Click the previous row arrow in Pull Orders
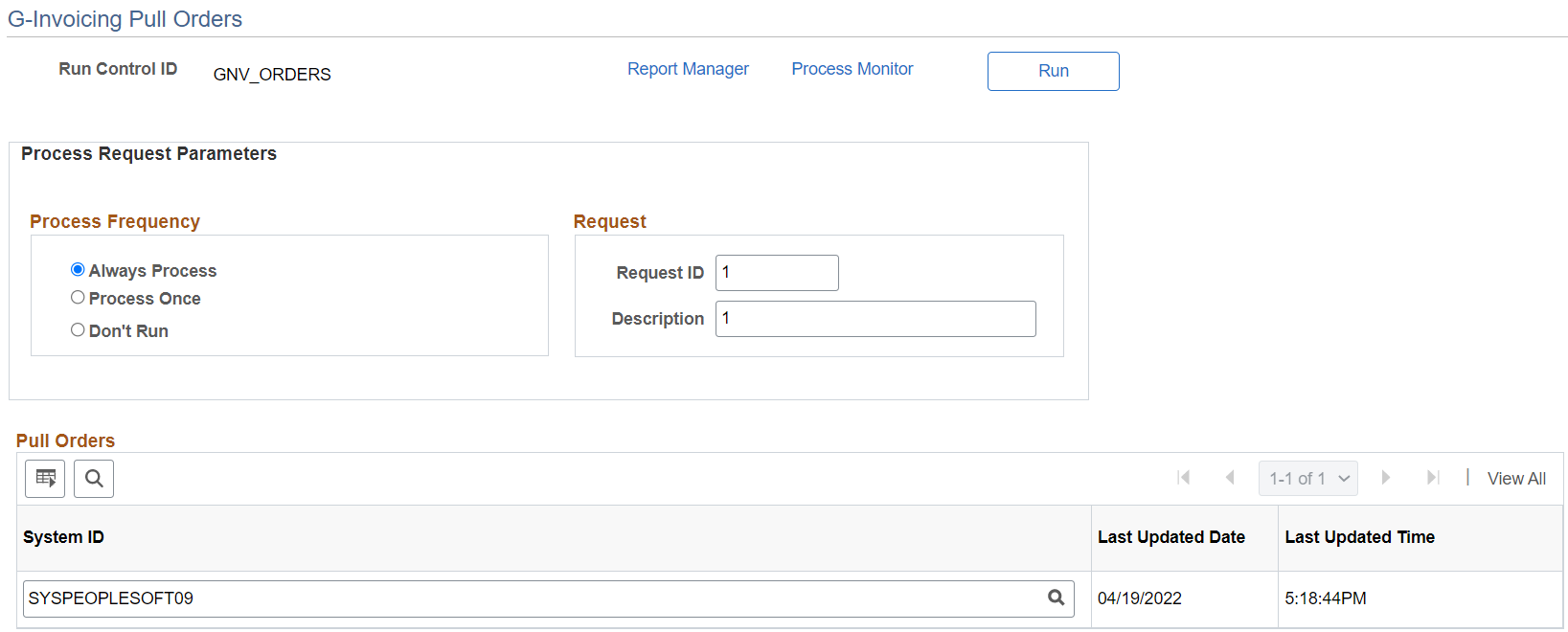Viewport: 1568px width, 632px height. 1230,478
